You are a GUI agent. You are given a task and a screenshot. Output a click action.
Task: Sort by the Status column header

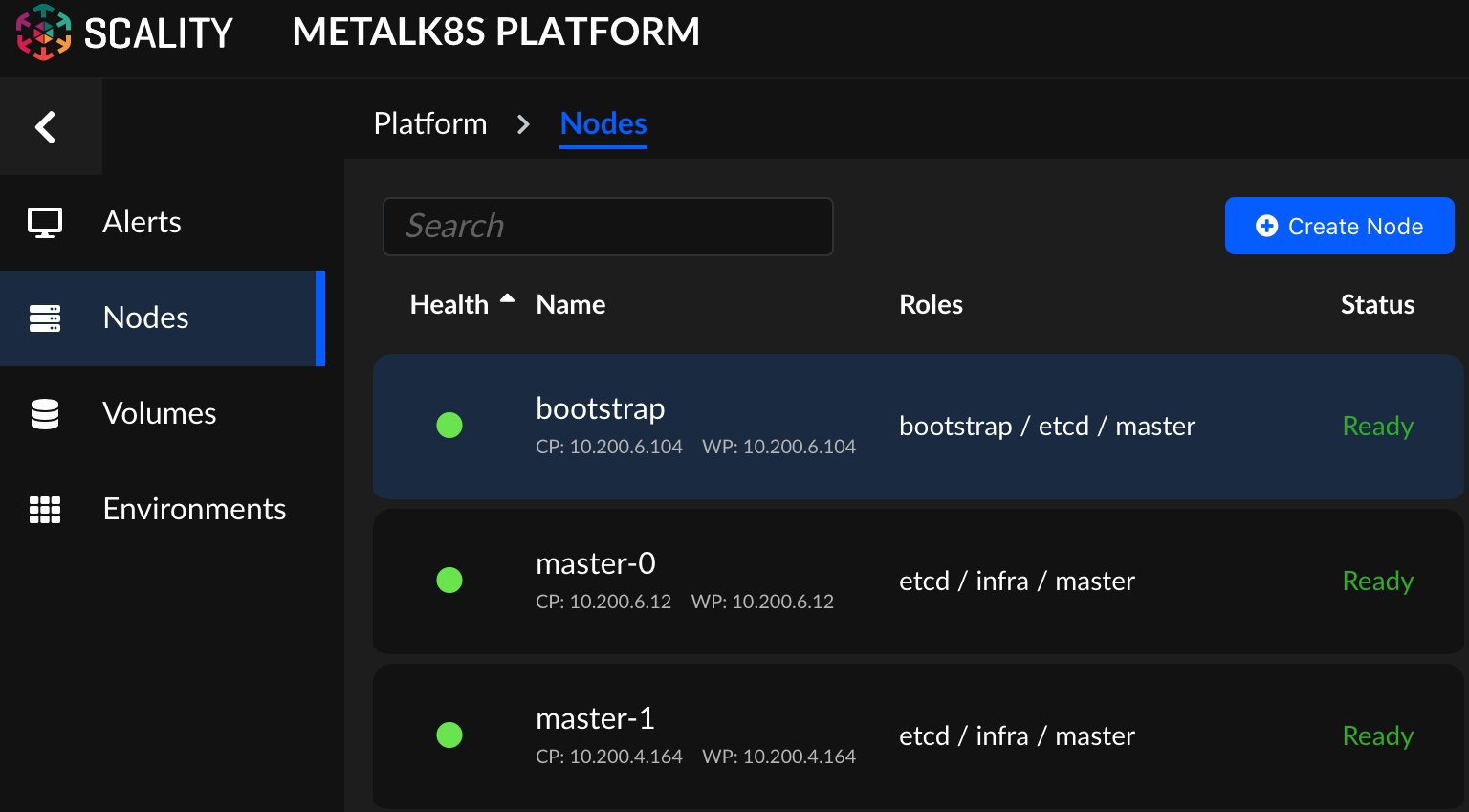pos(1377,304)
